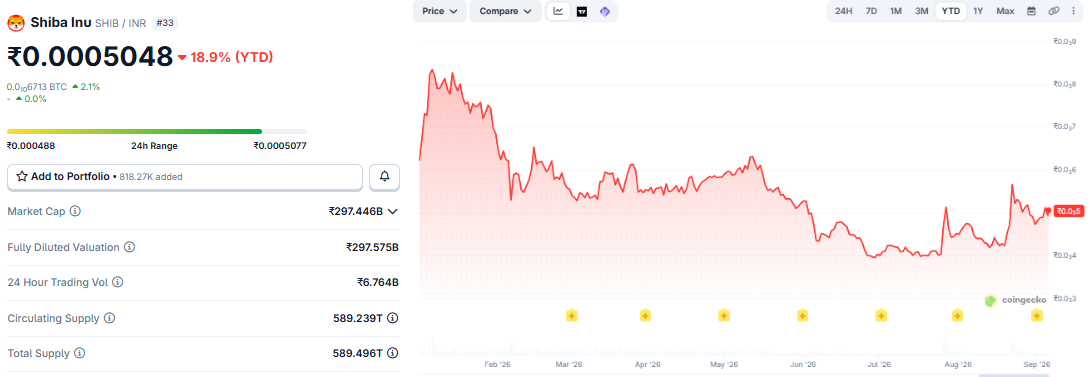The width and height of the screenshot is (1091, 377).
Task: Switch to the line chart view icon
Action: click(x=559, y=11)
